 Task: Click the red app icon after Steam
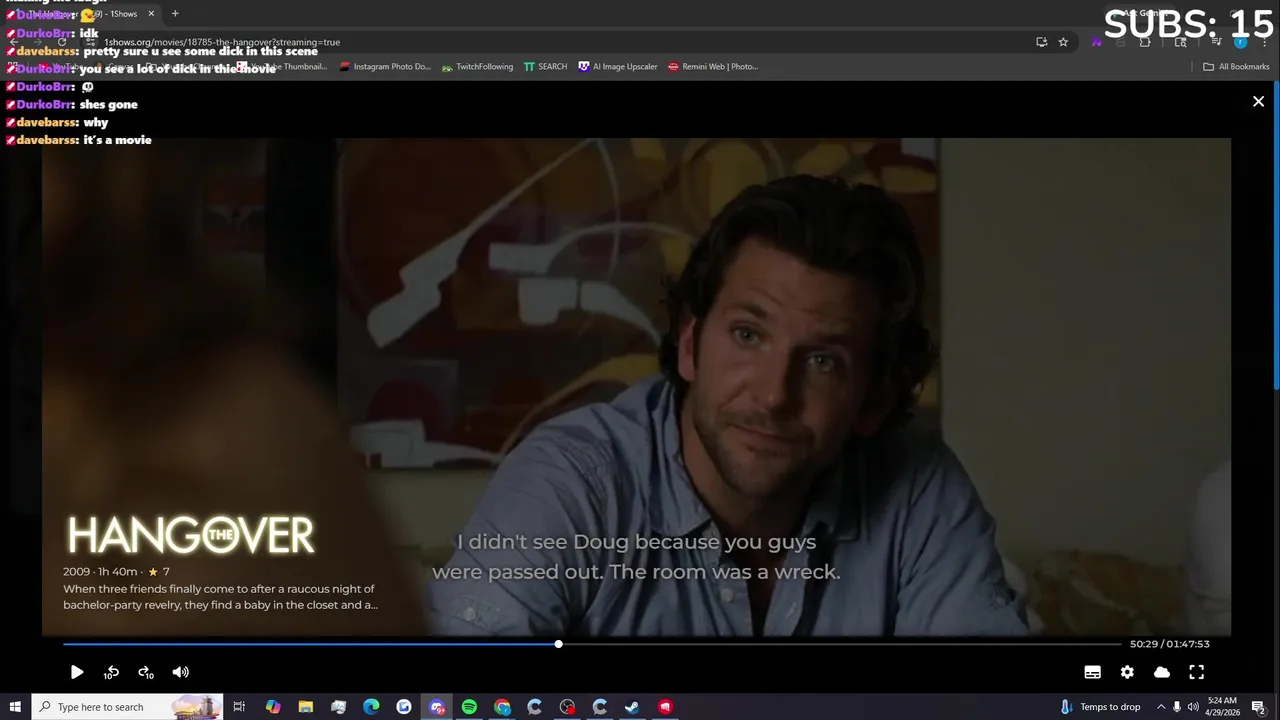665,707
